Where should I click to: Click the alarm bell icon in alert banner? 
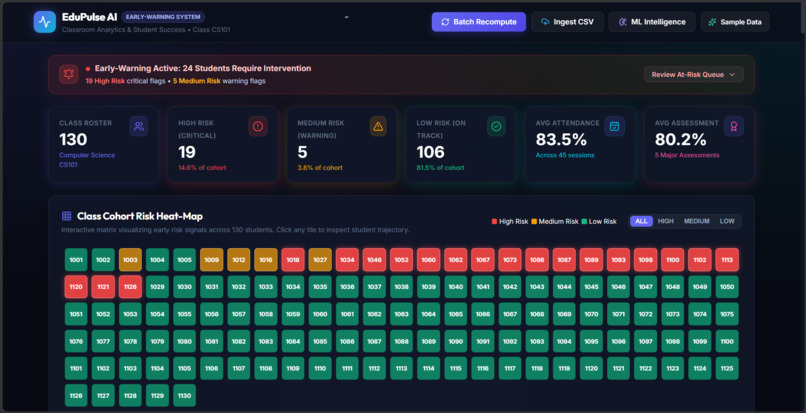69,75
